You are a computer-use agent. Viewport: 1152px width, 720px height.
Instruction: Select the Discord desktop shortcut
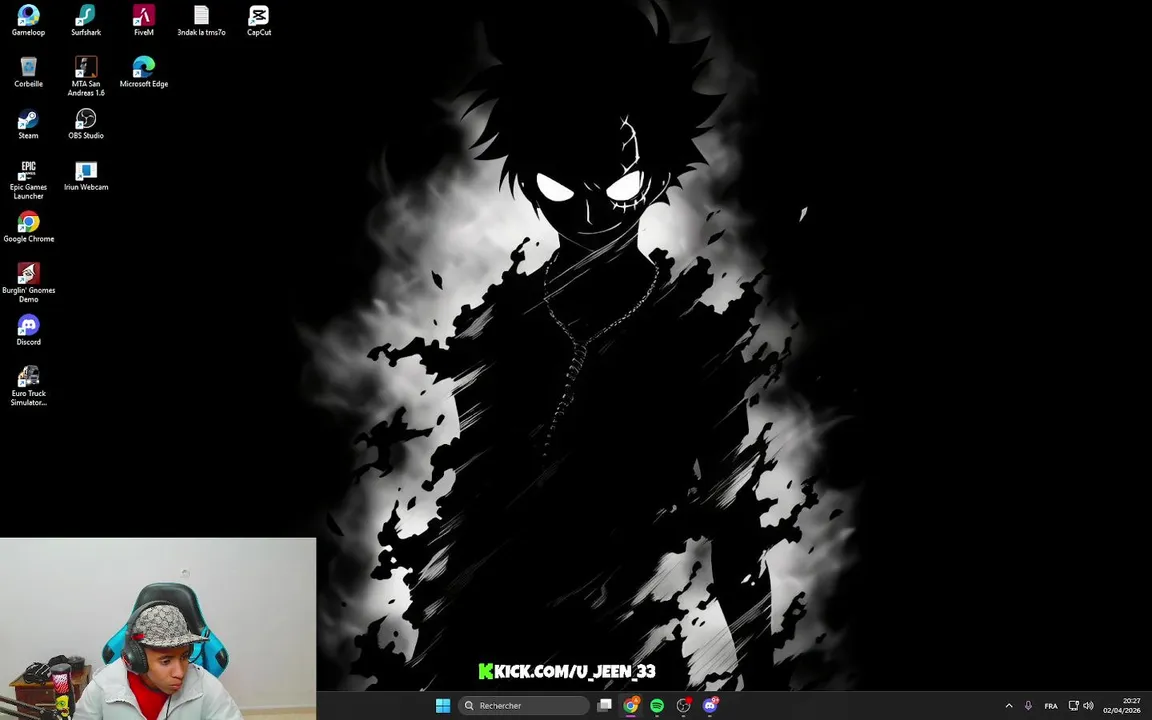28,330
